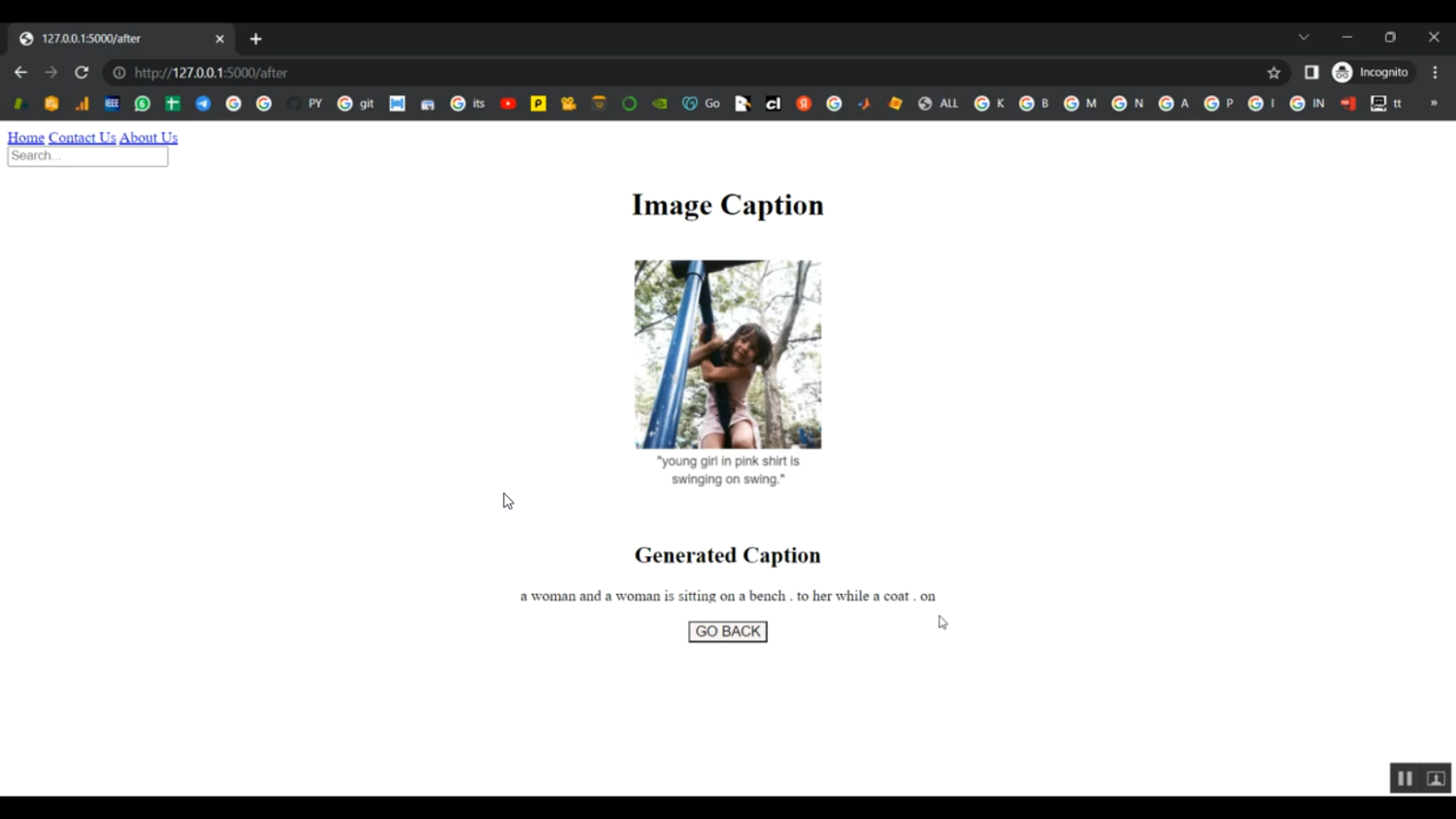Visit the About Us link
1456x819 pixels.
point(149,138)
